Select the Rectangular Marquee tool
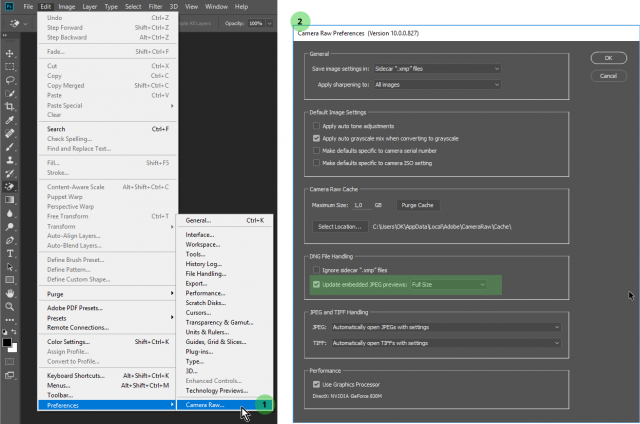640x424 pixels. click(x=10, y=67)
